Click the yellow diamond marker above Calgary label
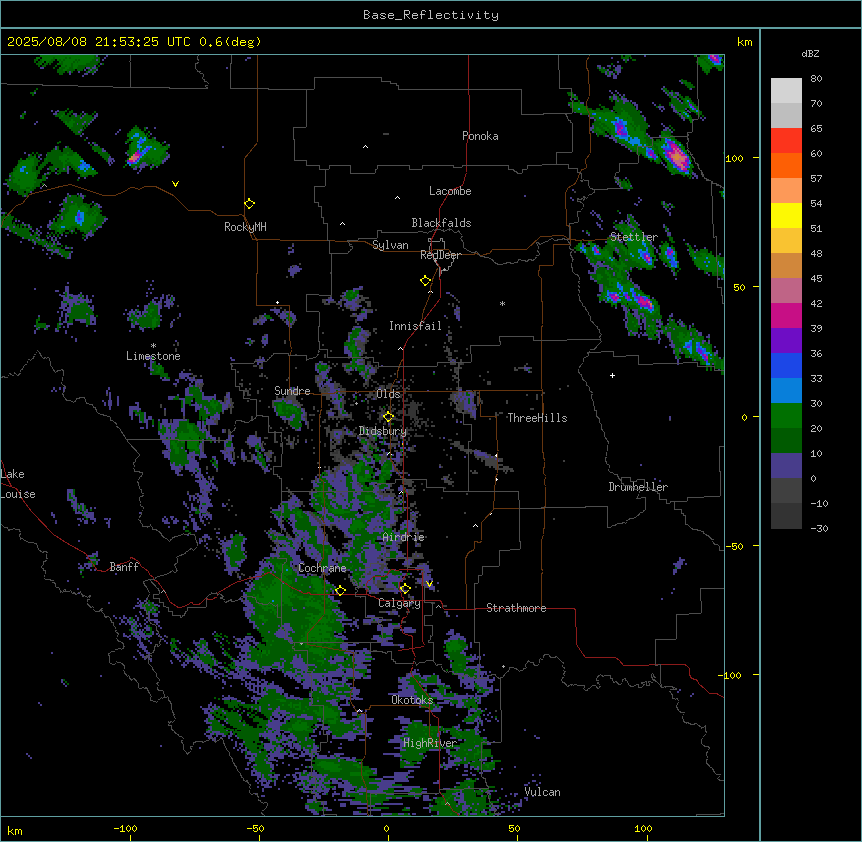862x842 pixels. [405, 589]
